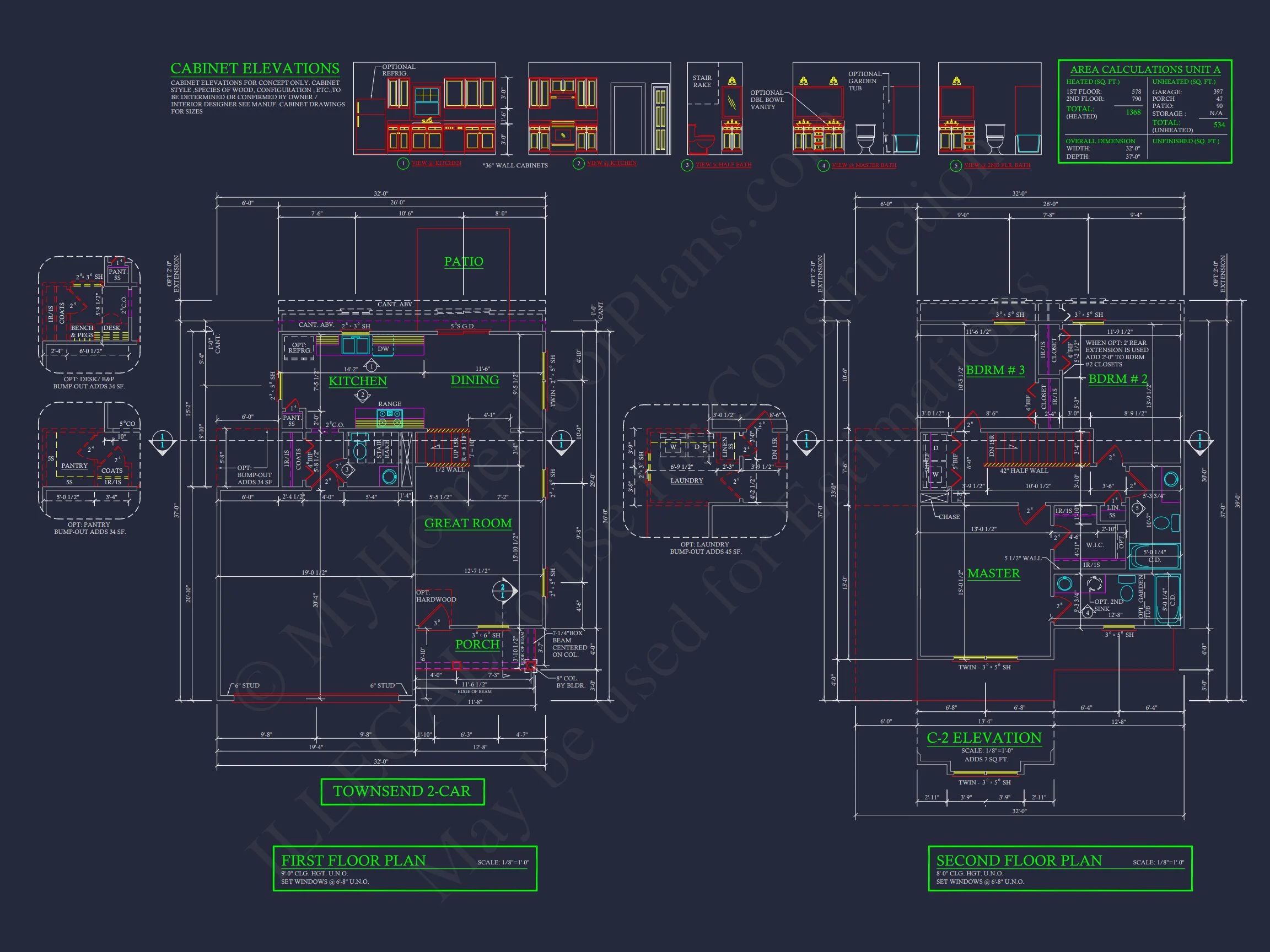This screenshot has width=1270, height=952.
Task: Click the CABINET ELEVATIONS heading
Action: pyautogui.click(x=255, y=68)
